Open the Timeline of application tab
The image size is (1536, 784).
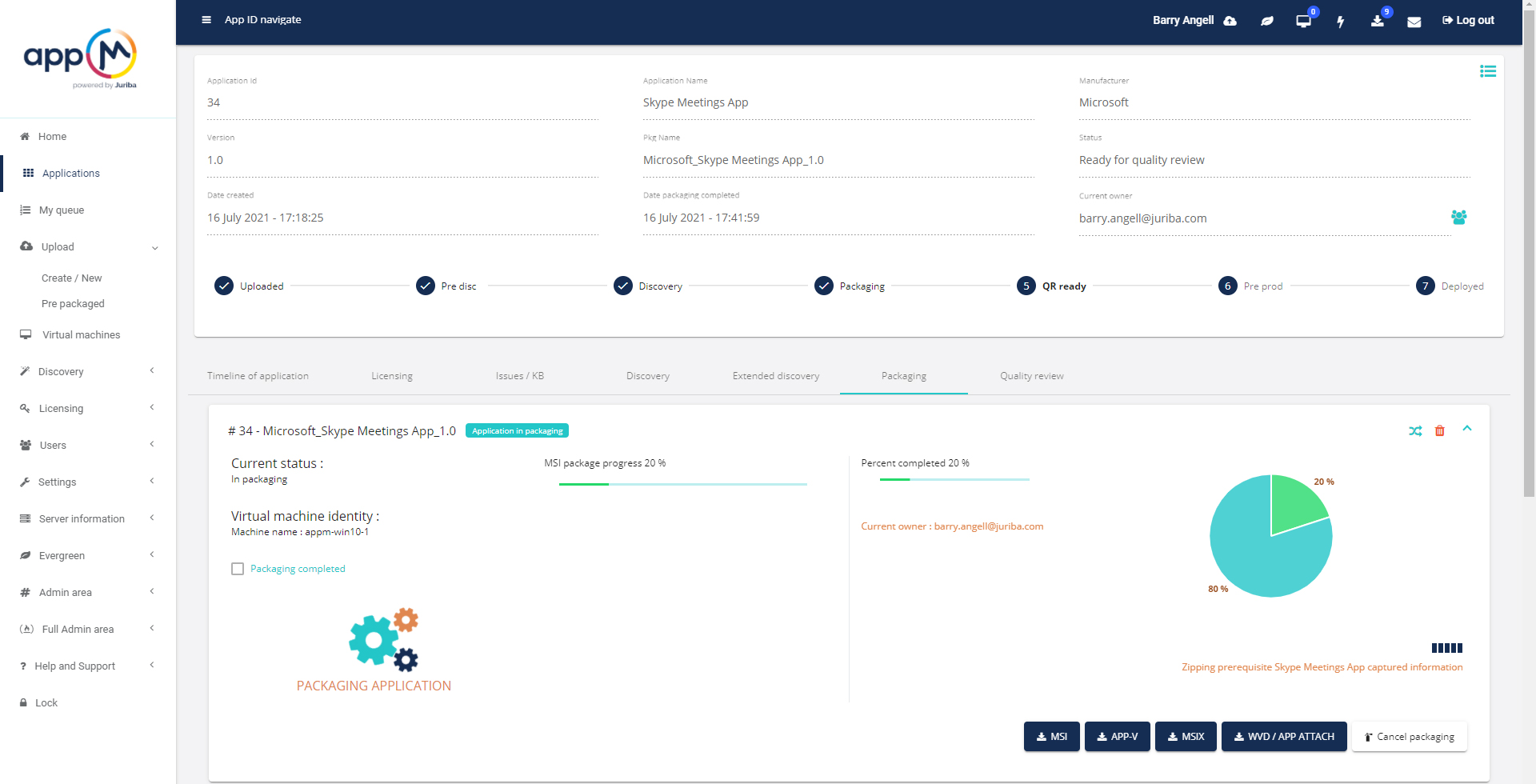pyautogui.click(x=258, y=376)
